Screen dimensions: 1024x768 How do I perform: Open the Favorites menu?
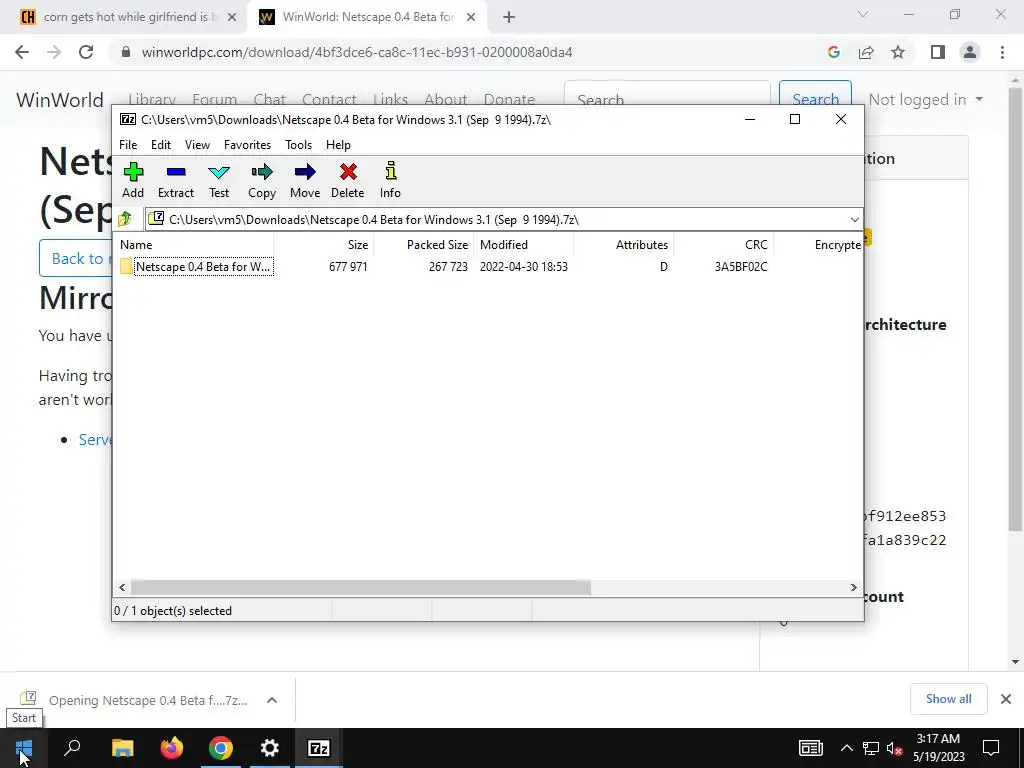248,145
